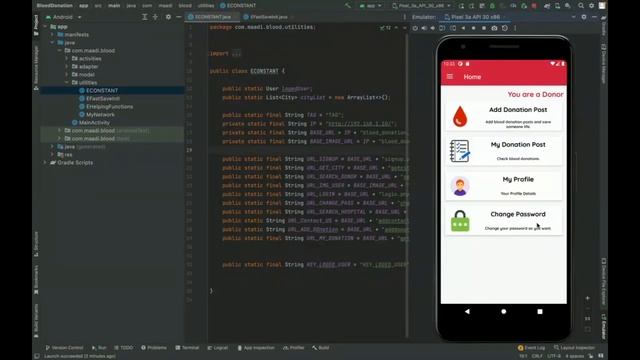640x360 pixels.
Task: Click the app breadcrumb in navigation bar
Action: coord(83,6)
